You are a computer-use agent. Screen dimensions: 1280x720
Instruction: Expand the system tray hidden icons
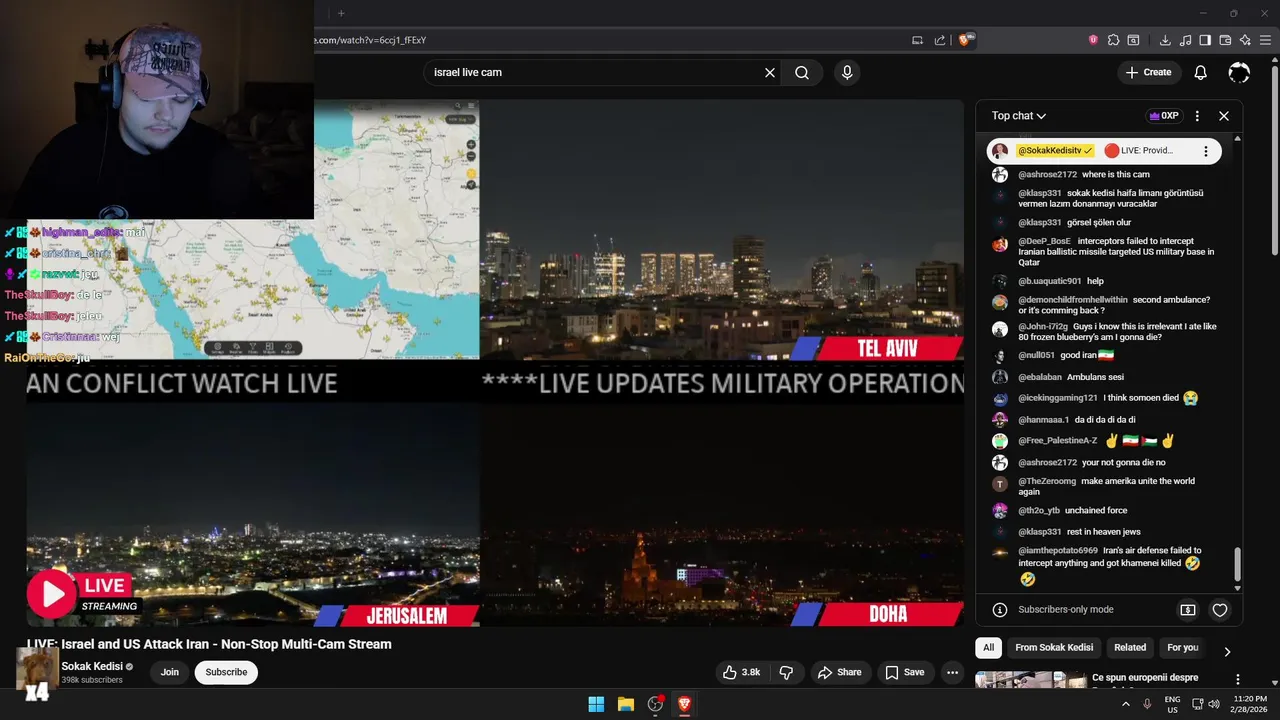[1125, 704]
